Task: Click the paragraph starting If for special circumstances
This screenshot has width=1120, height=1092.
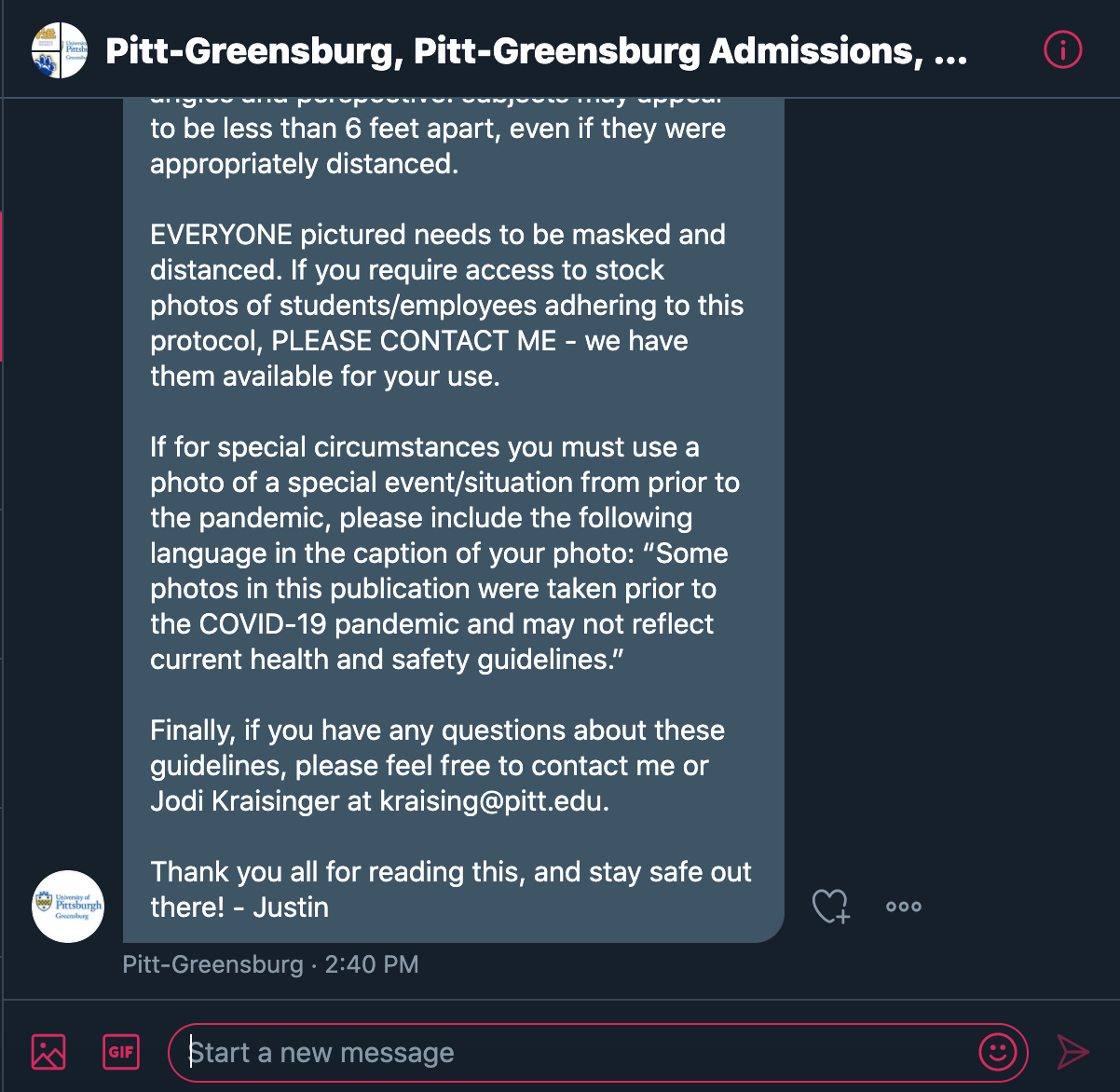Action: click(425, 447)
